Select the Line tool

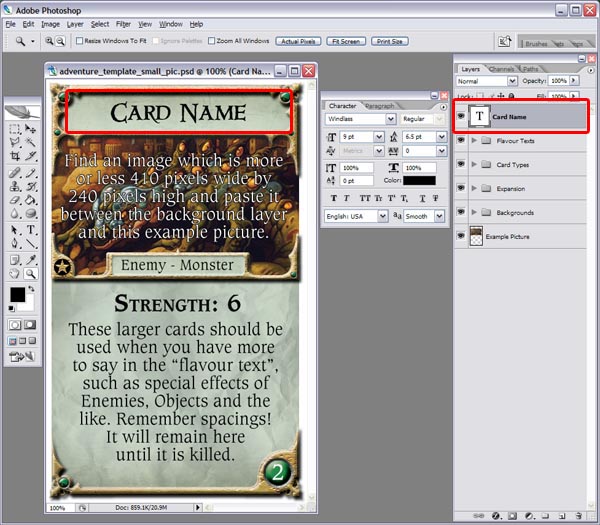pos(30,243)
